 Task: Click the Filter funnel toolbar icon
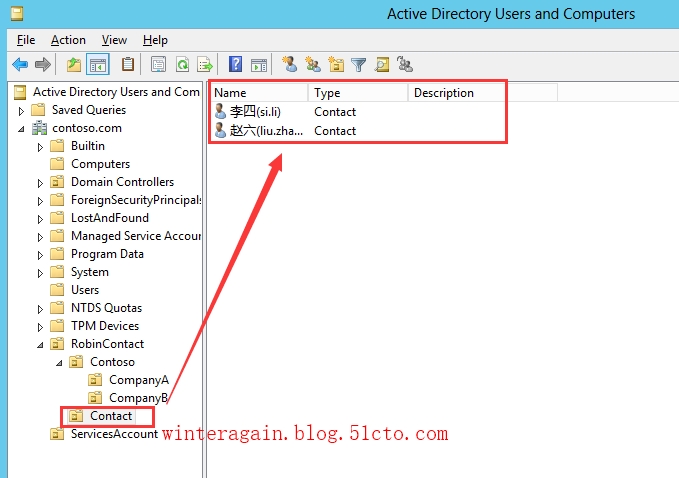coord(359,65)
